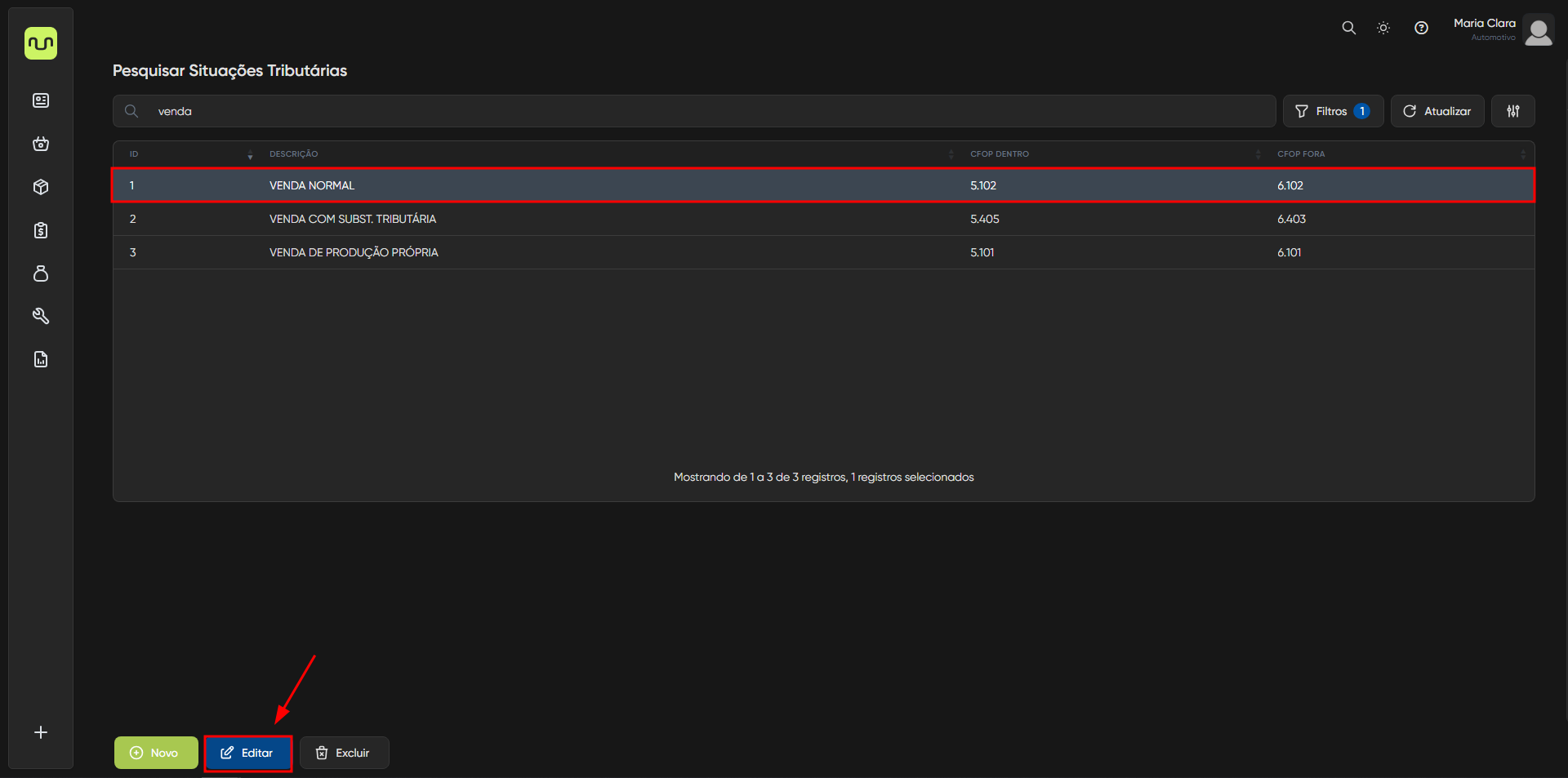Open the contact card sidebar icon

(x=41, y=100)
